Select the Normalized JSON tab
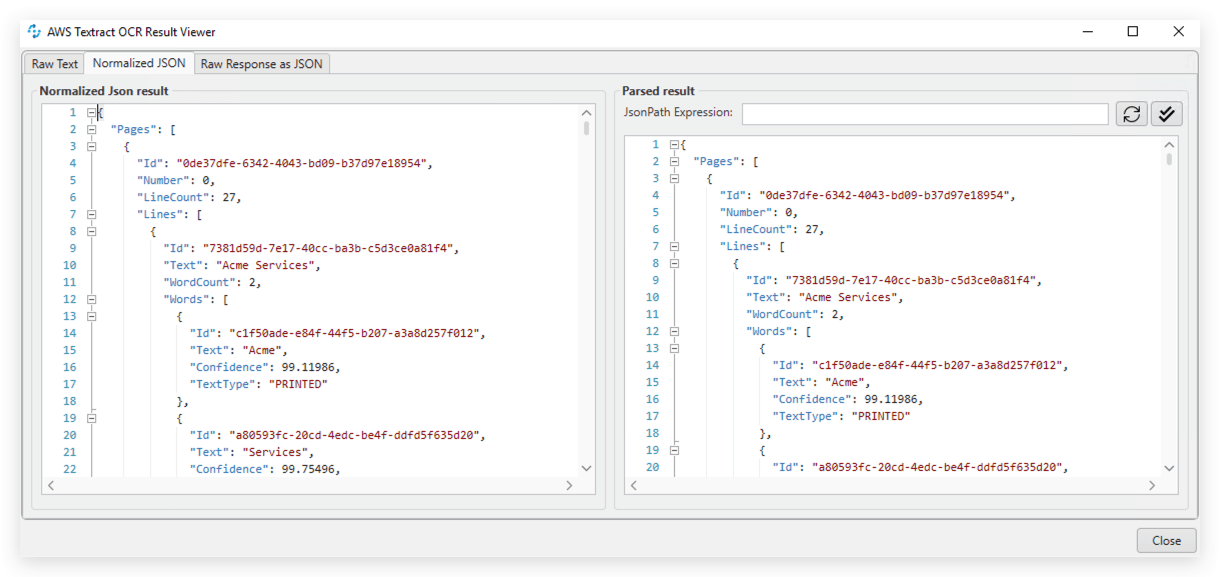The image size is (1220, 577). pos(138,62)
